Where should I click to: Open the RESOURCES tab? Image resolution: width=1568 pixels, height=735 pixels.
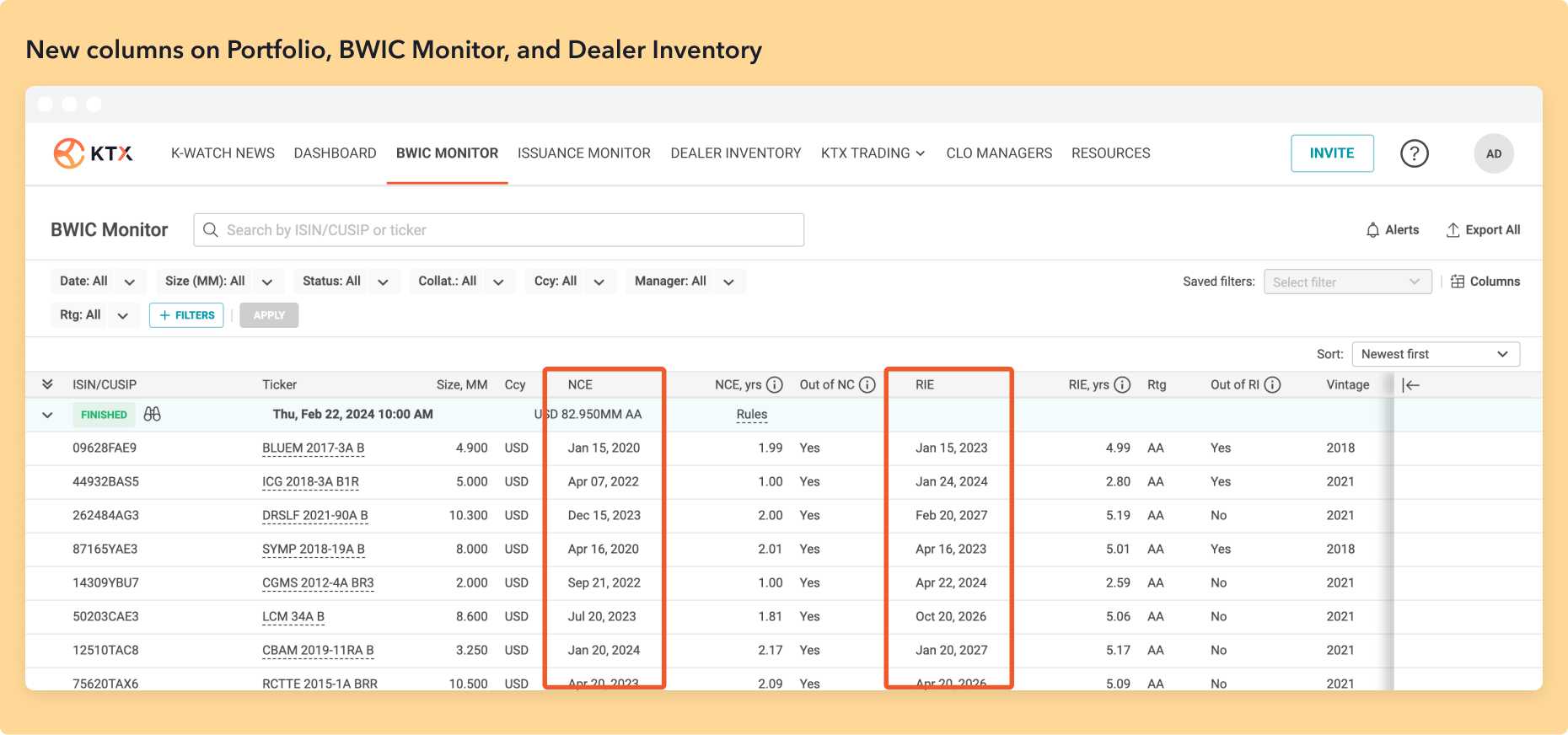(1110, 153)
